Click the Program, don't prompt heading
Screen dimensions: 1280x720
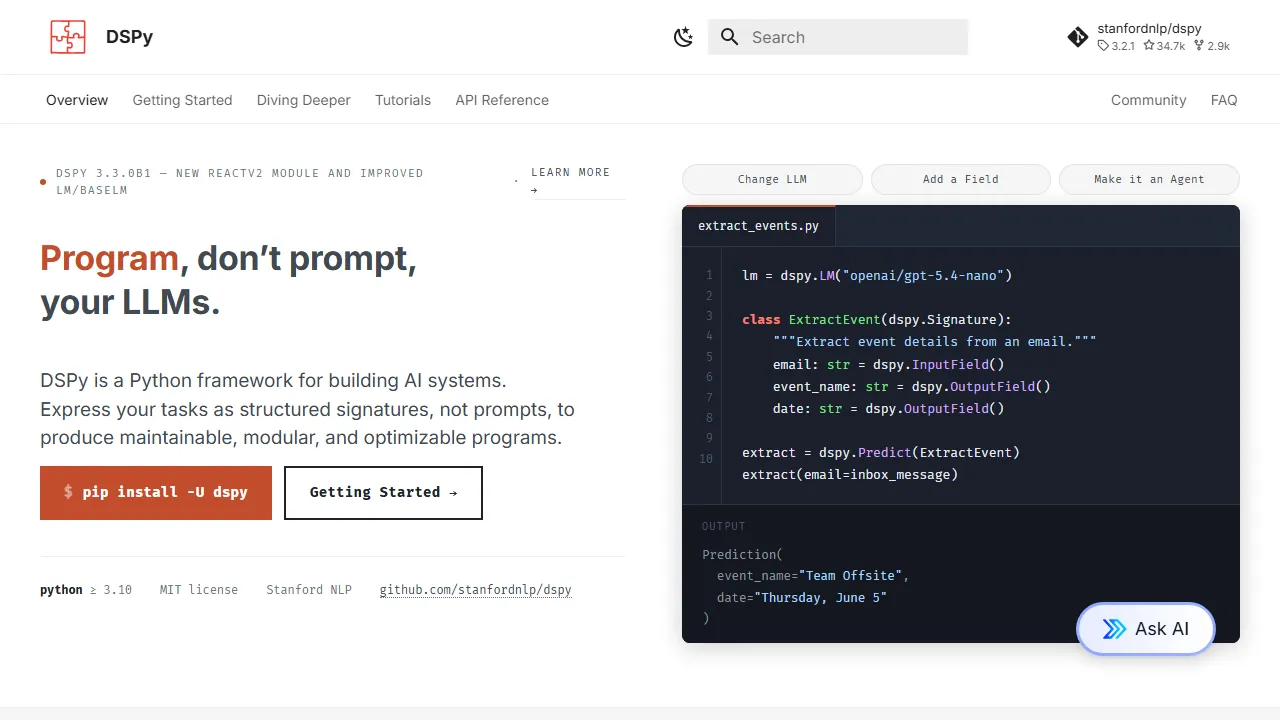coord(228,280)
